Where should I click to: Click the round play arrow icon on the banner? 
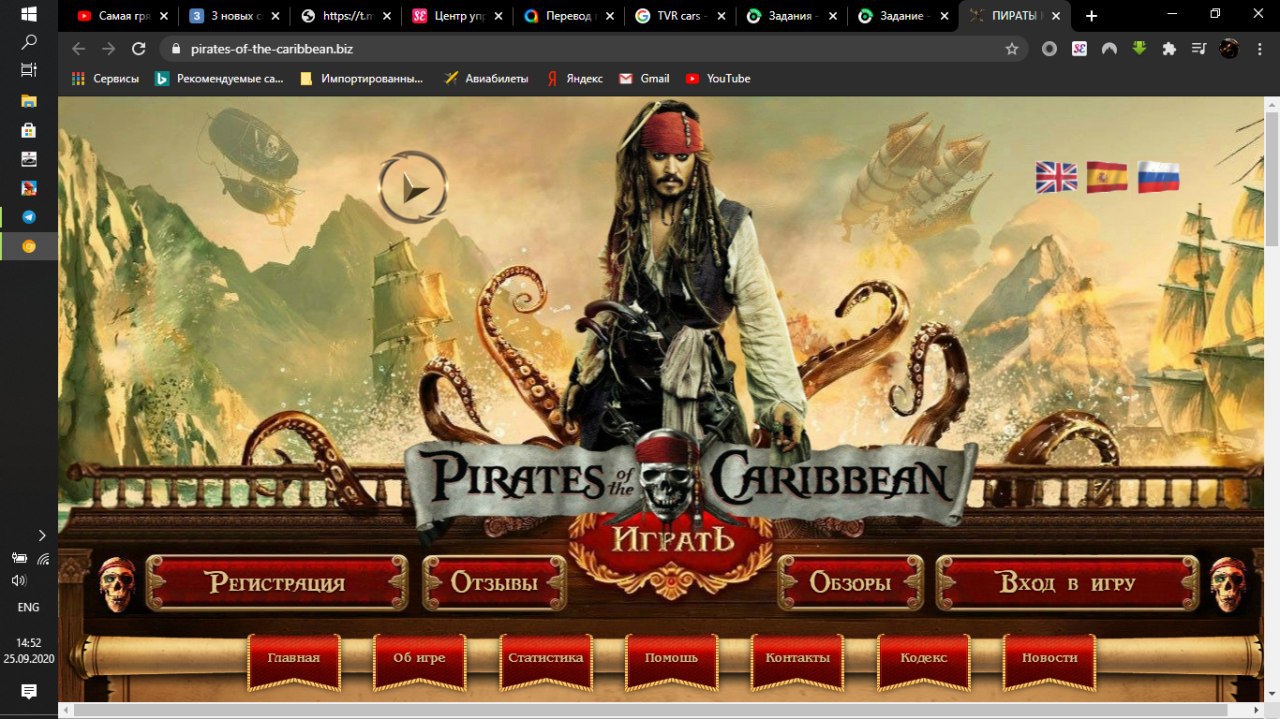(x=413, y=187)
